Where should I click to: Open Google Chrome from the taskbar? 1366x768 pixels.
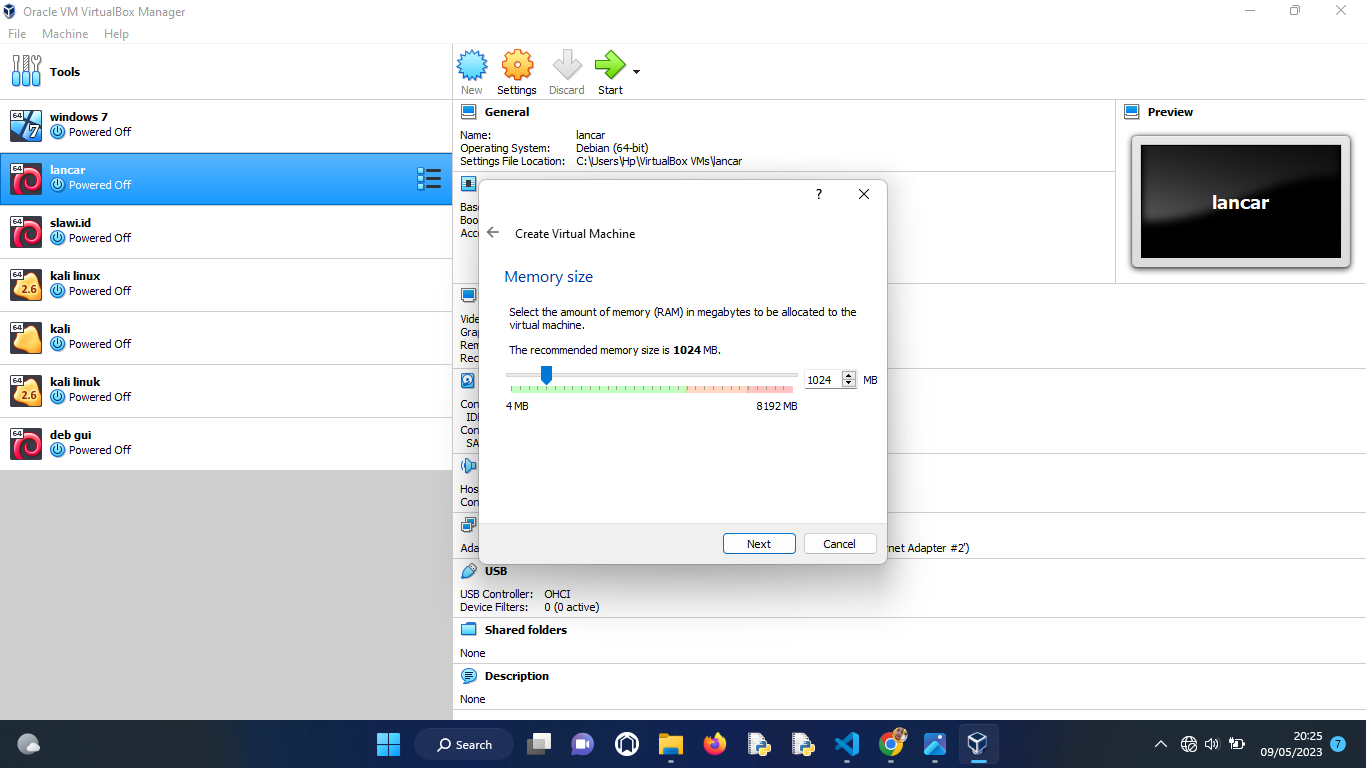tap(891, 744)
